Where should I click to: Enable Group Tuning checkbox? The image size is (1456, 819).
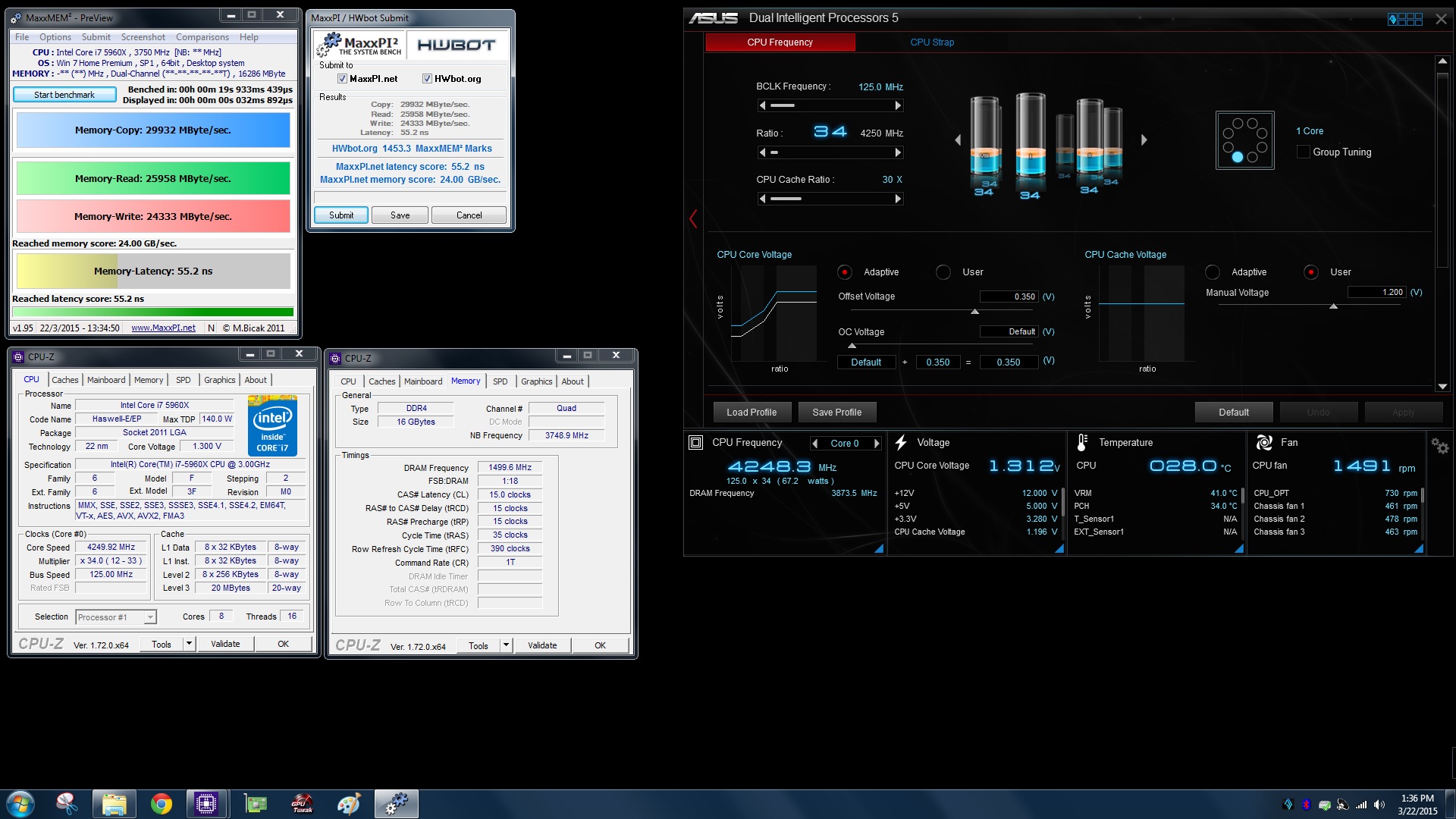click(1304, 152)
